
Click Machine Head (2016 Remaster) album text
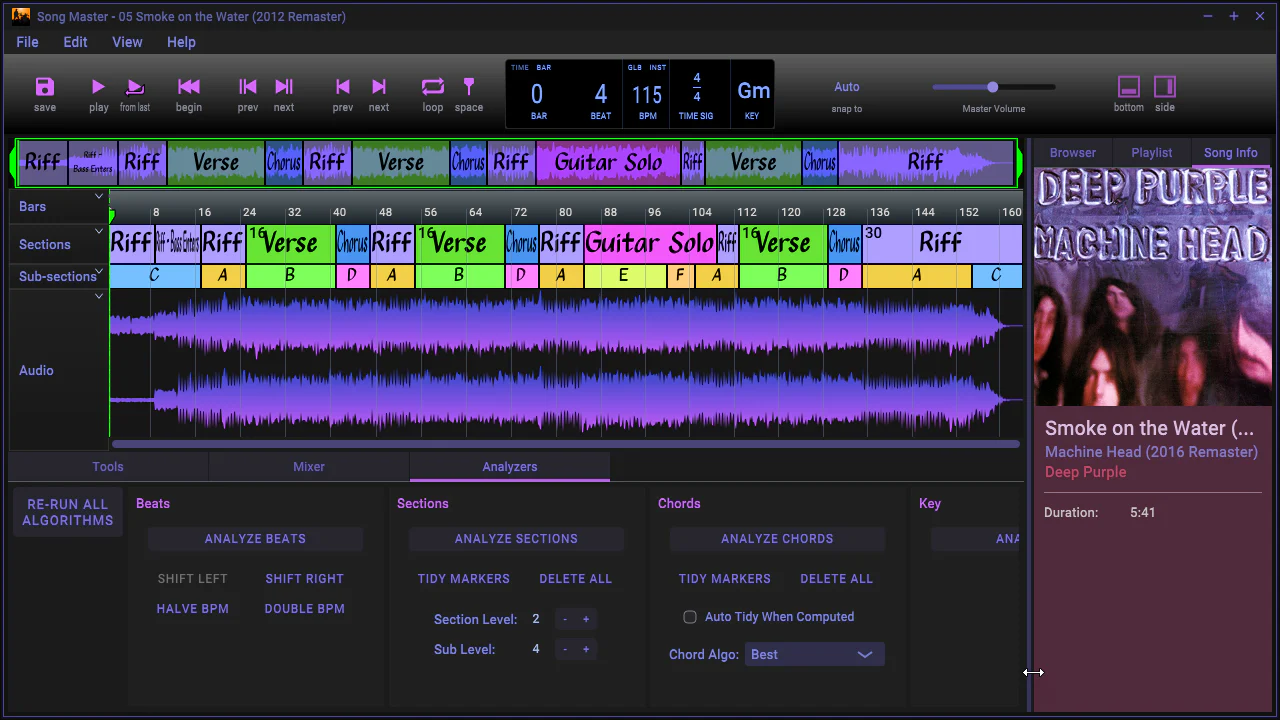[x=1151, y=452]
